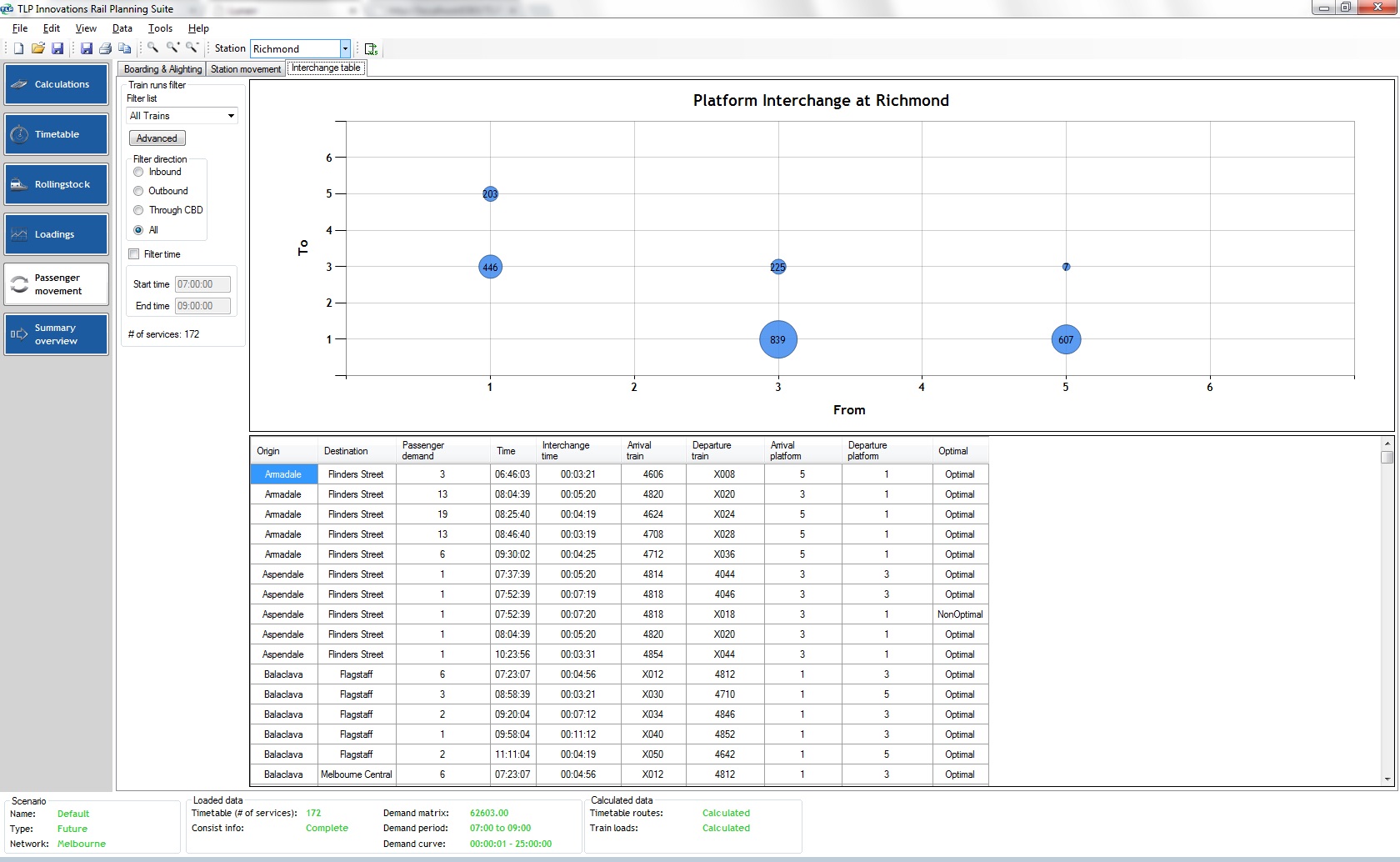Click the 62603.00 demand matrix value
Screen dimensions: 1400x862
[x=489, y=813]
